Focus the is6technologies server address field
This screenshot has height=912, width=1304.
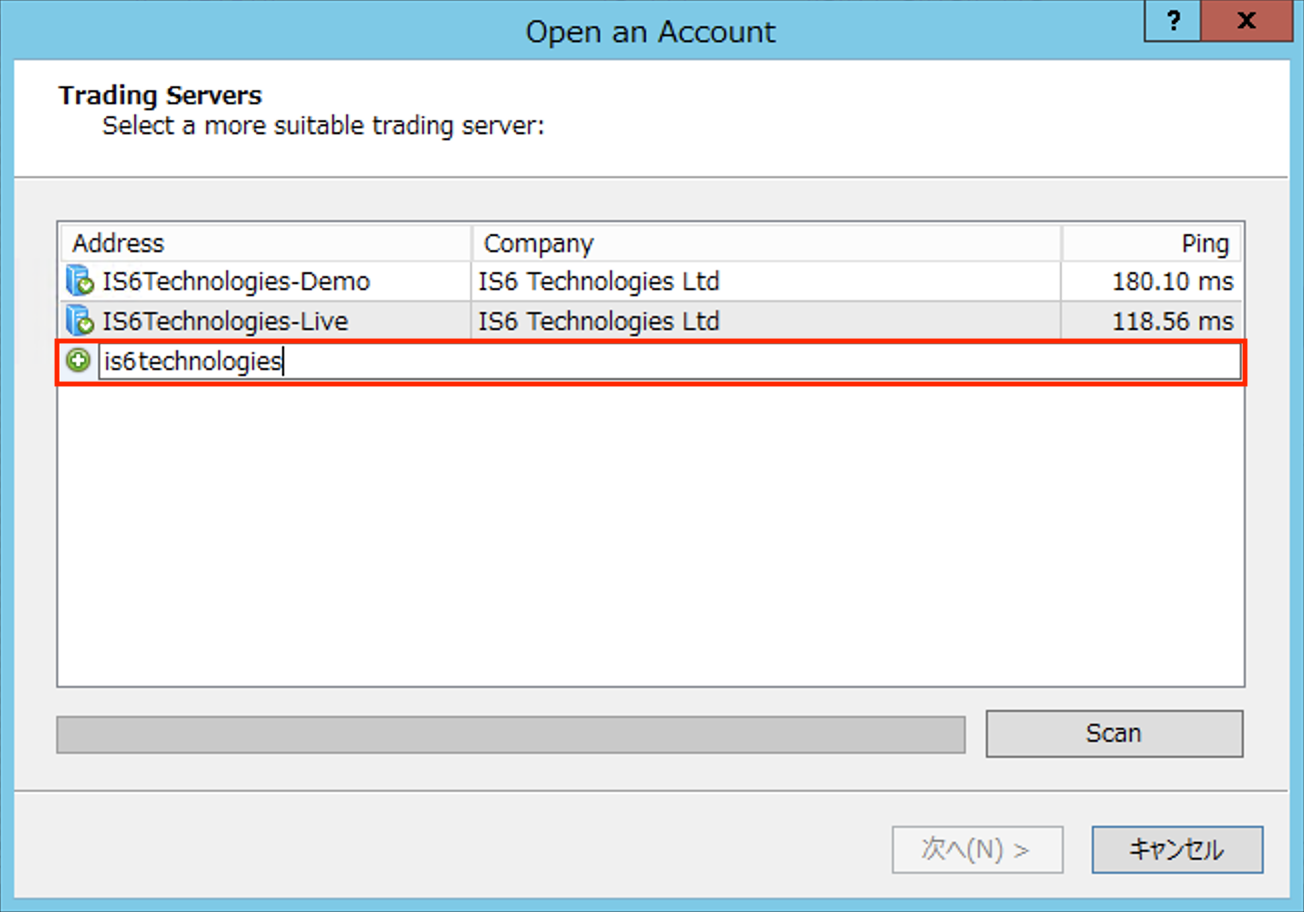coord(668,362)
